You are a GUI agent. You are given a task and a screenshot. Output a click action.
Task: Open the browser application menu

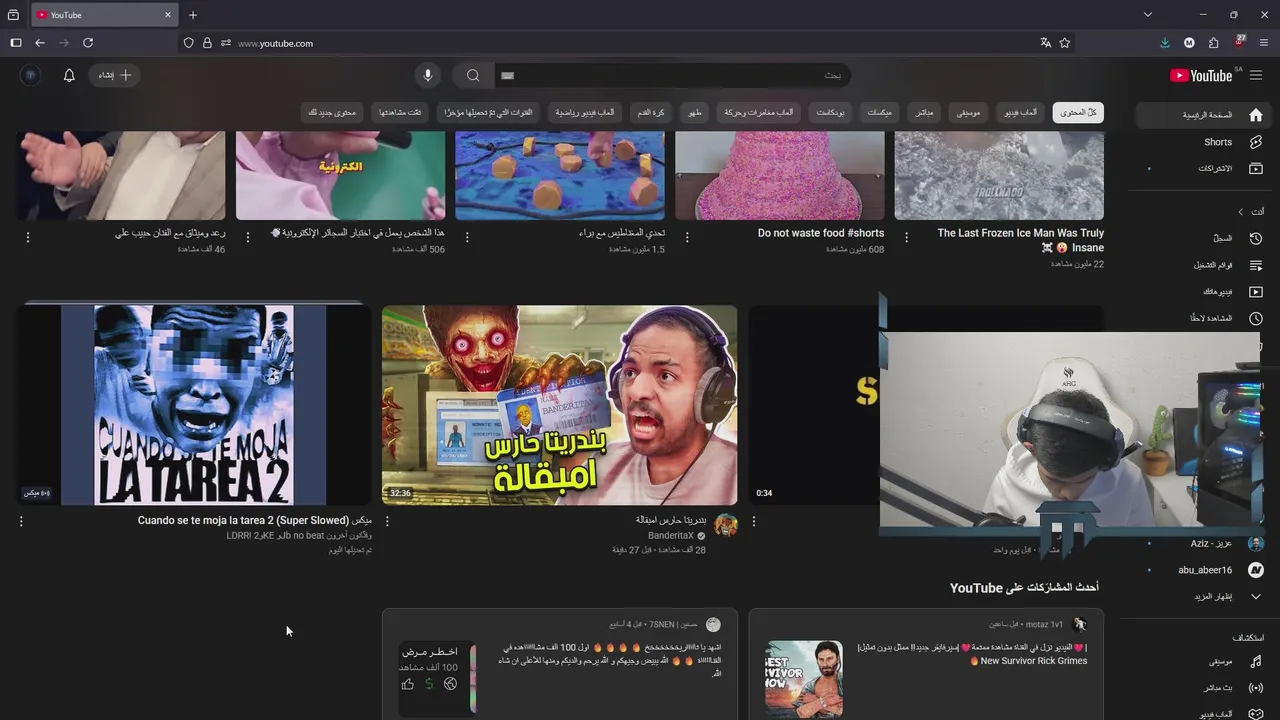point(1264,43)
